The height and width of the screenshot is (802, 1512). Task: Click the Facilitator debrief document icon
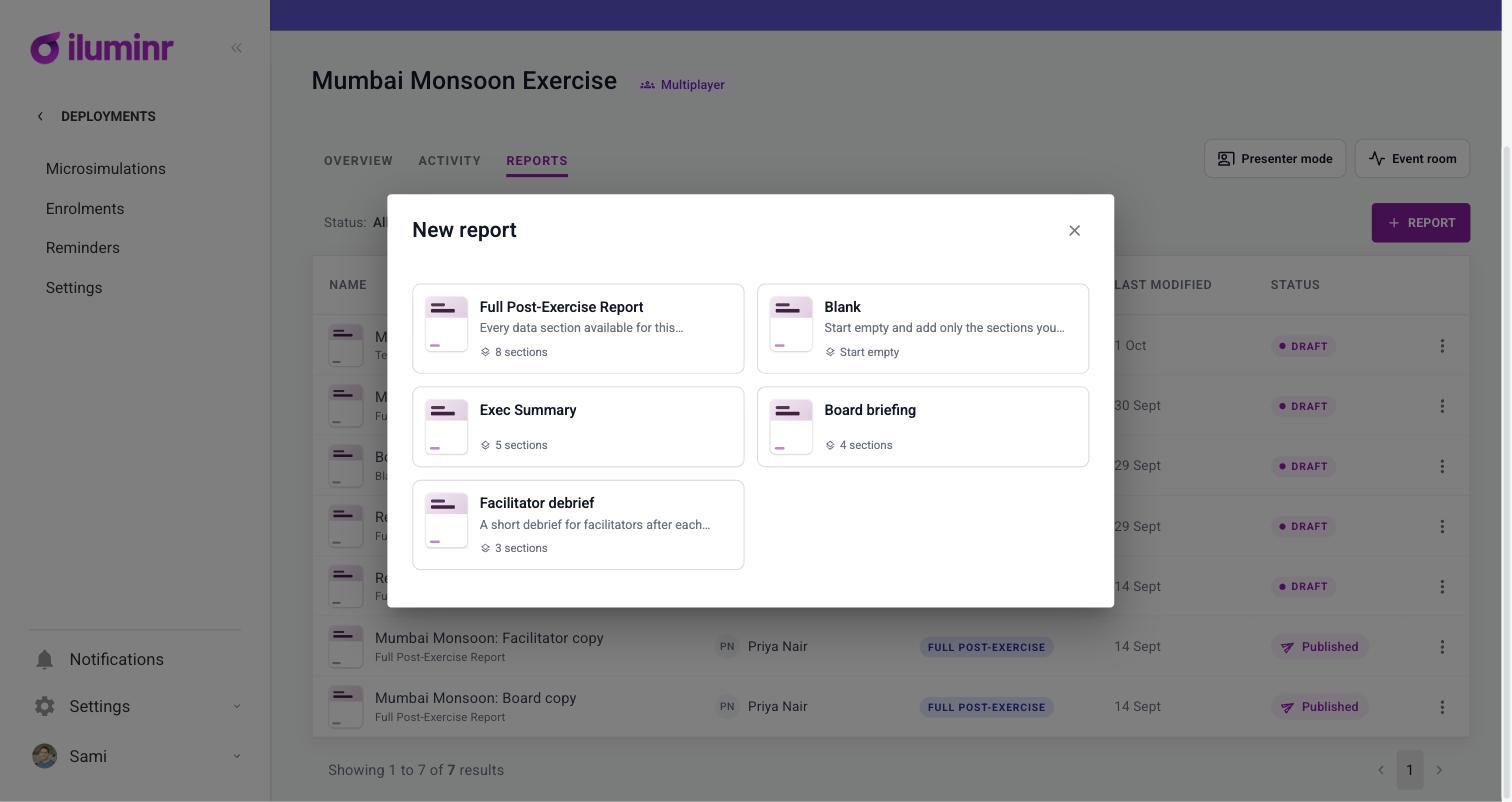pyautogui.click(x=446, y=520)
